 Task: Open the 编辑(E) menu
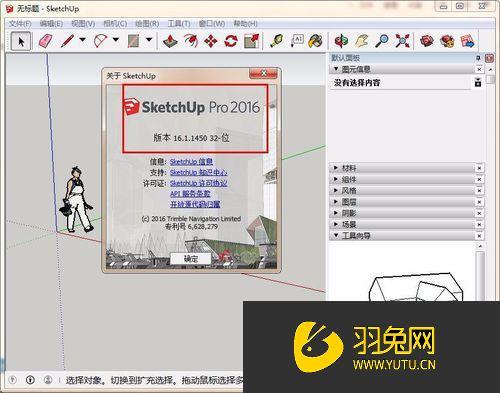pos(51,24)
